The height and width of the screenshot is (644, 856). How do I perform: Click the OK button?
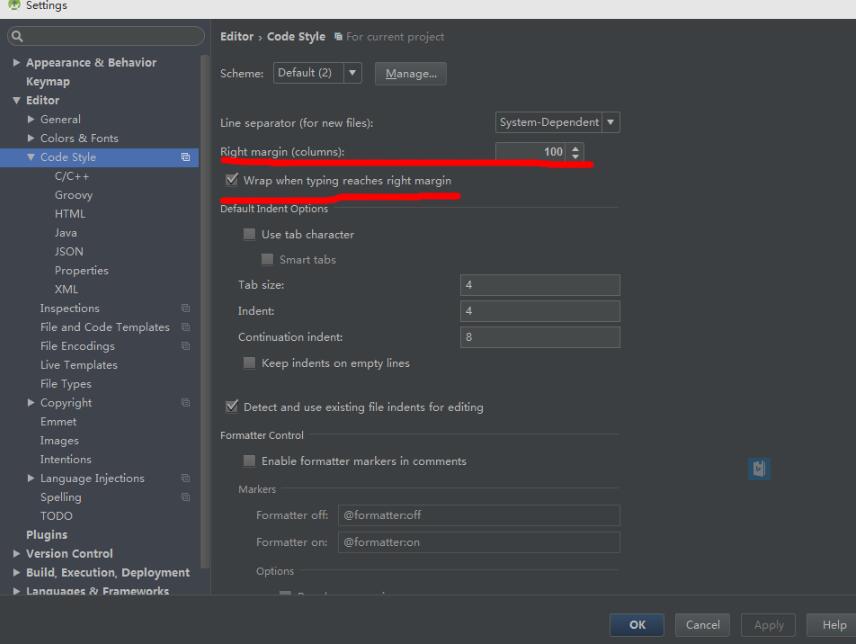(637, 624)
